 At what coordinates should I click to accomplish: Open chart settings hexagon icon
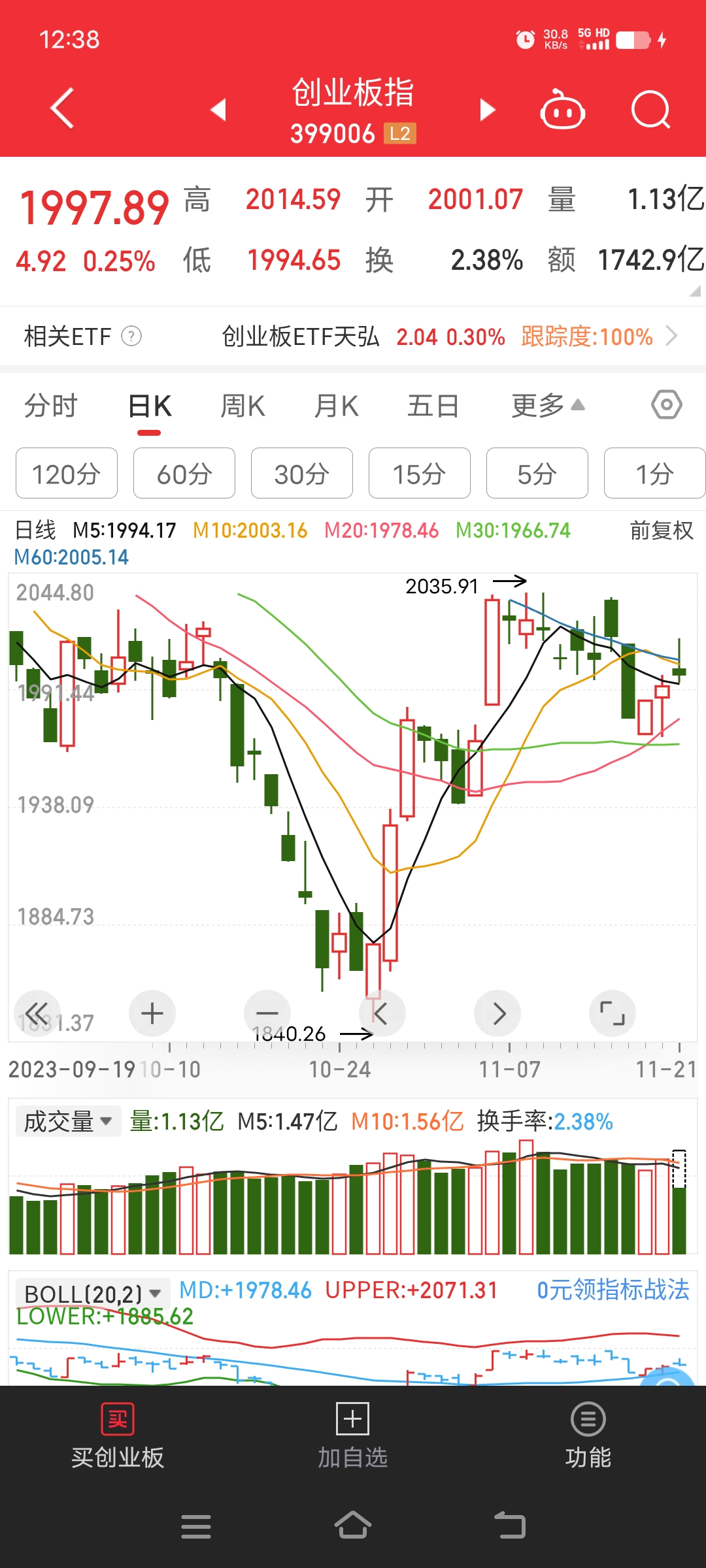pyautogui.click(x=666, y=405)
